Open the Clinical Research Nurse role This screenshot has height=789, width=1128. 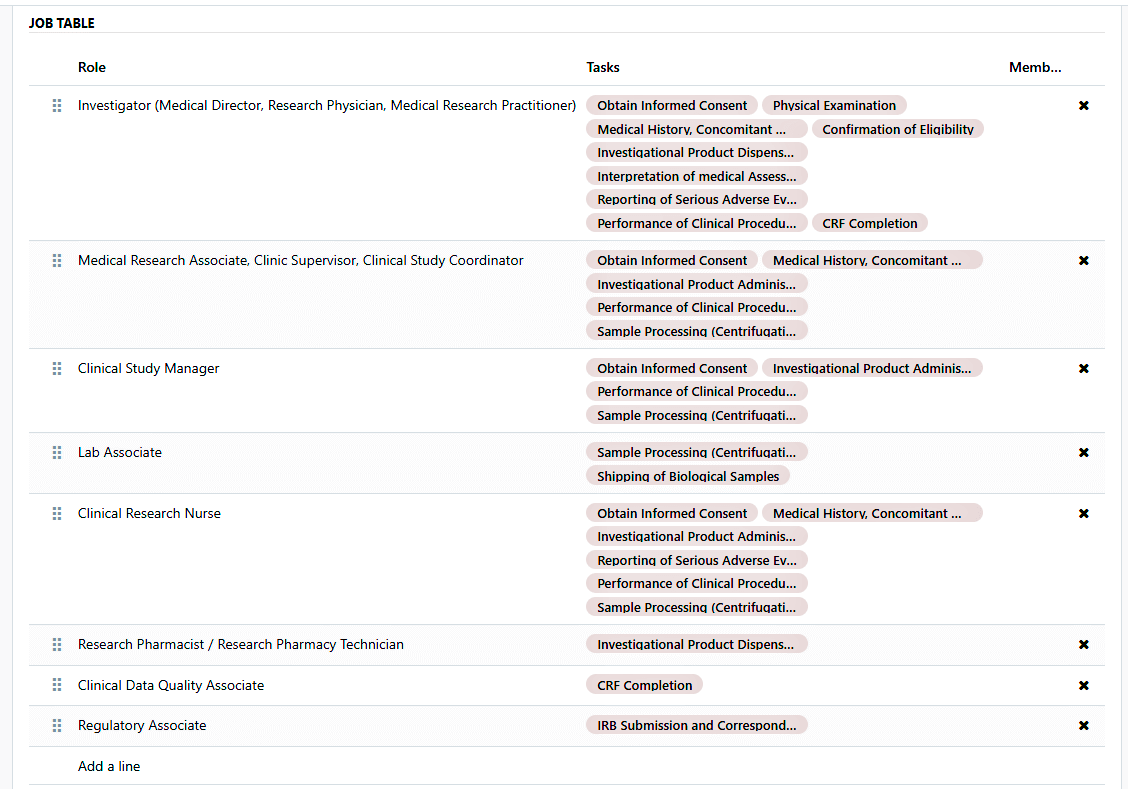(x=149, y=513)
